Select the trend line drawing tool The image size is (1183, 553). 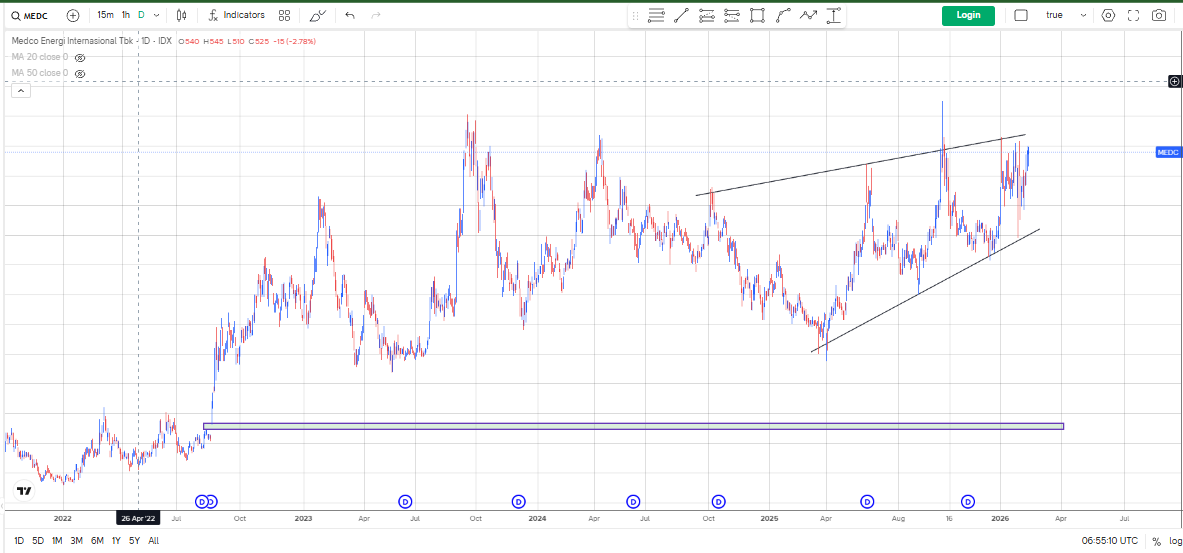pyautogui.click(x=681, y=15)
